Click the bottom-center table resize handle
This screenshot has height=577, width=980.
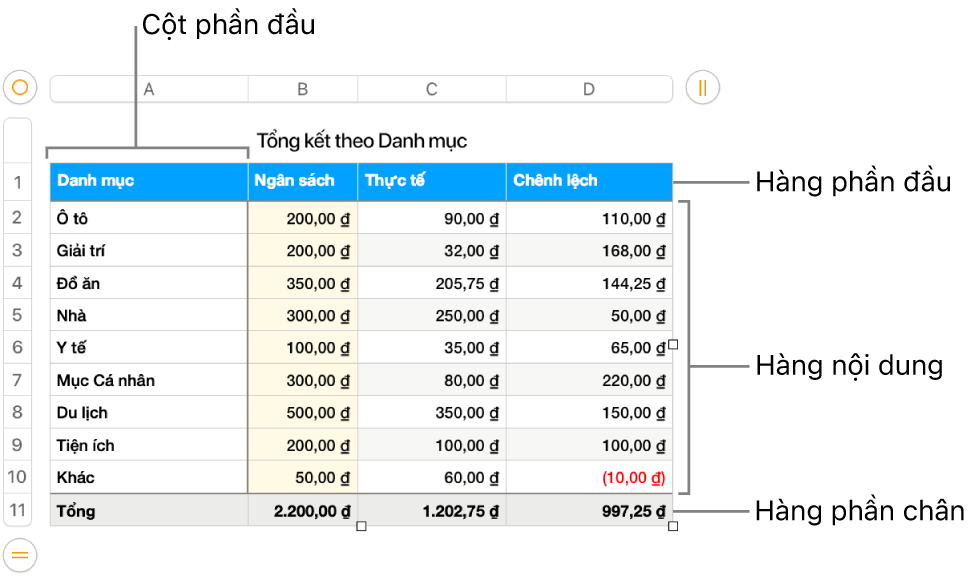[x=361, y=526]
